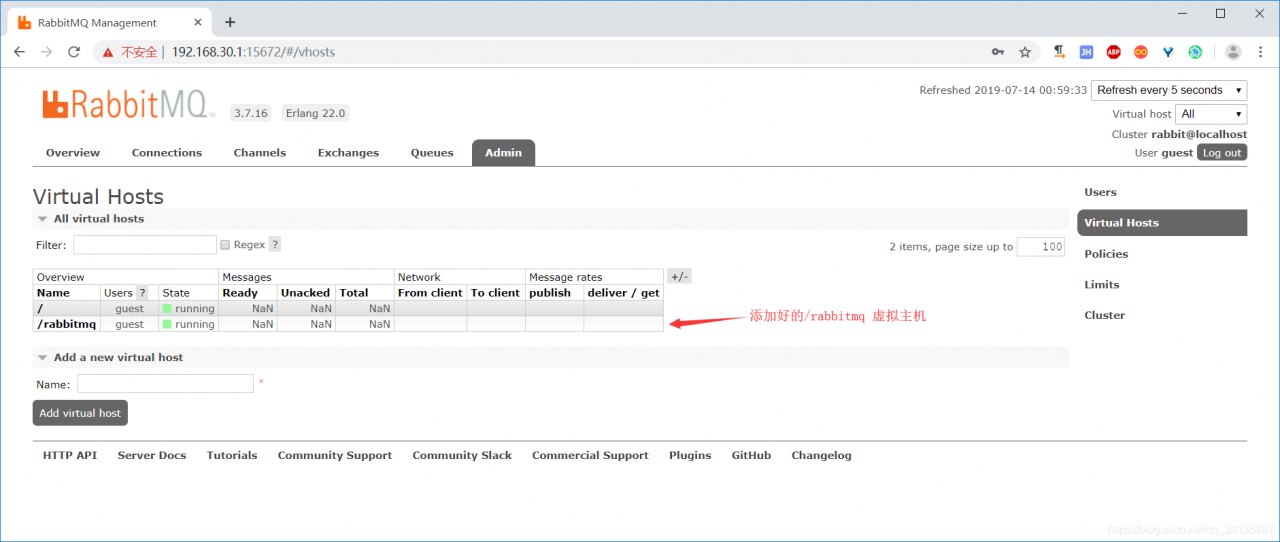Image resolution: width=1280 pixels, height=542 pixels.
Task: Open Users in the admin sidebar
Action: [x=1100, y=192]
